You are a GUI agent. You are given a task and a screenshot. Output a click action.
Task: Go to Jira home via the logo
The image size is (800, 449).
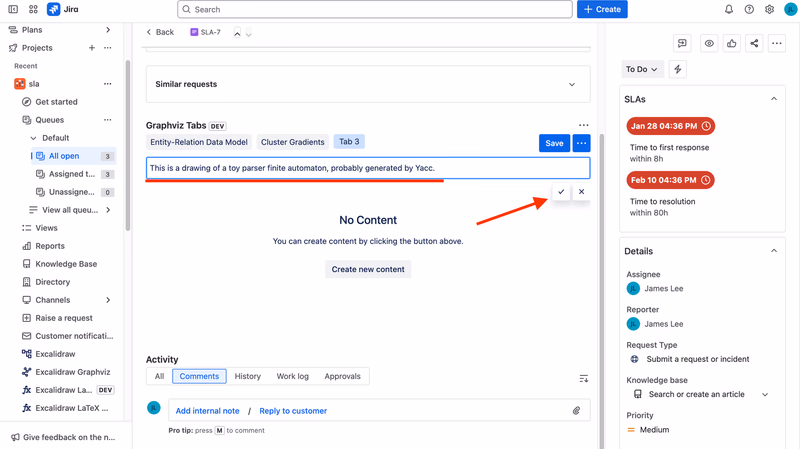(63, 9)
